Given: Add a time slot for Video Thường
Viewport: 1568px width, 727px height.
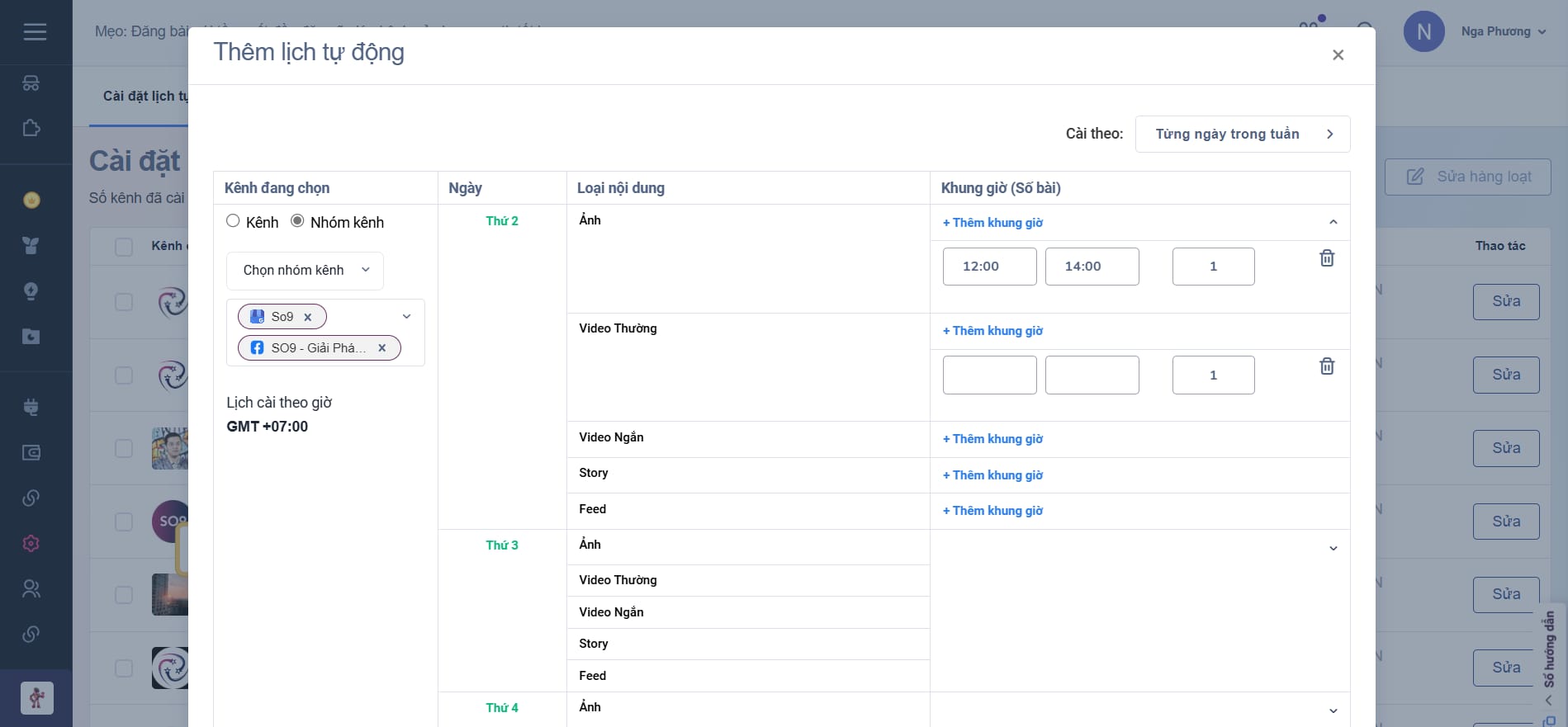Looking at the screenshot, I should coord(992,331).
